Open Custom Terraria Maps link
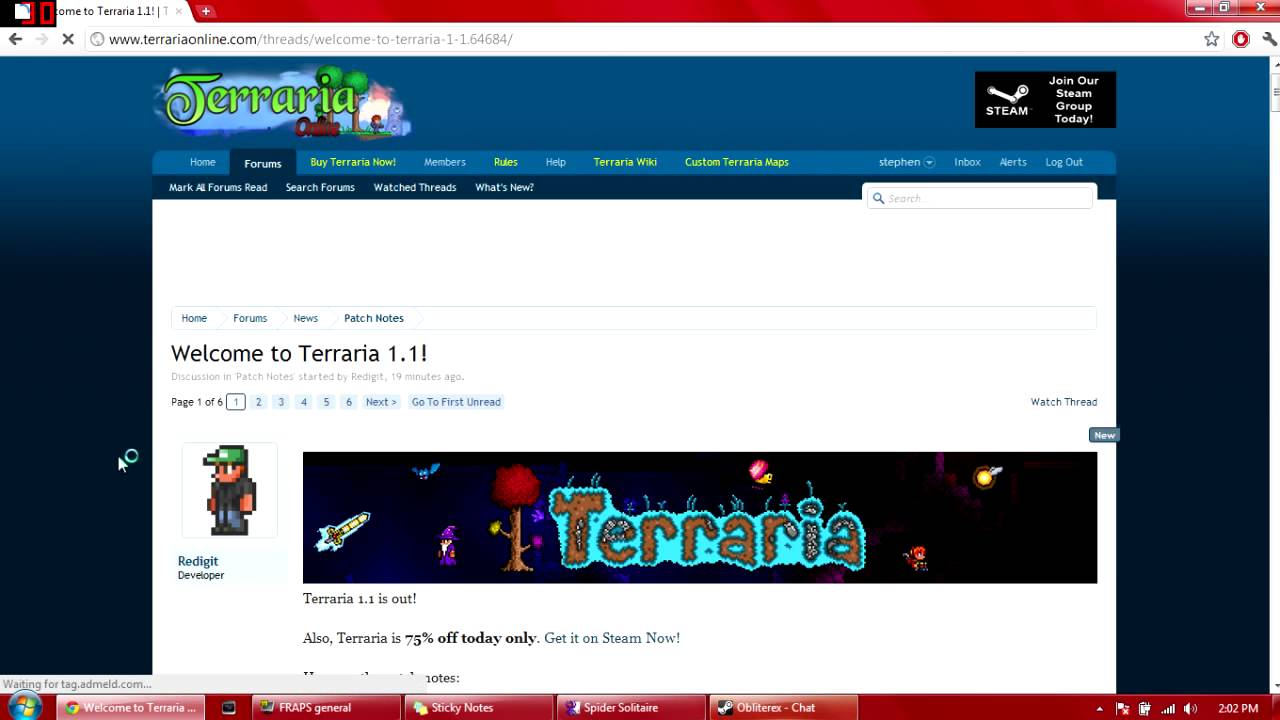This screenshot has height=720, width=1280. click(x=737, y=162)
